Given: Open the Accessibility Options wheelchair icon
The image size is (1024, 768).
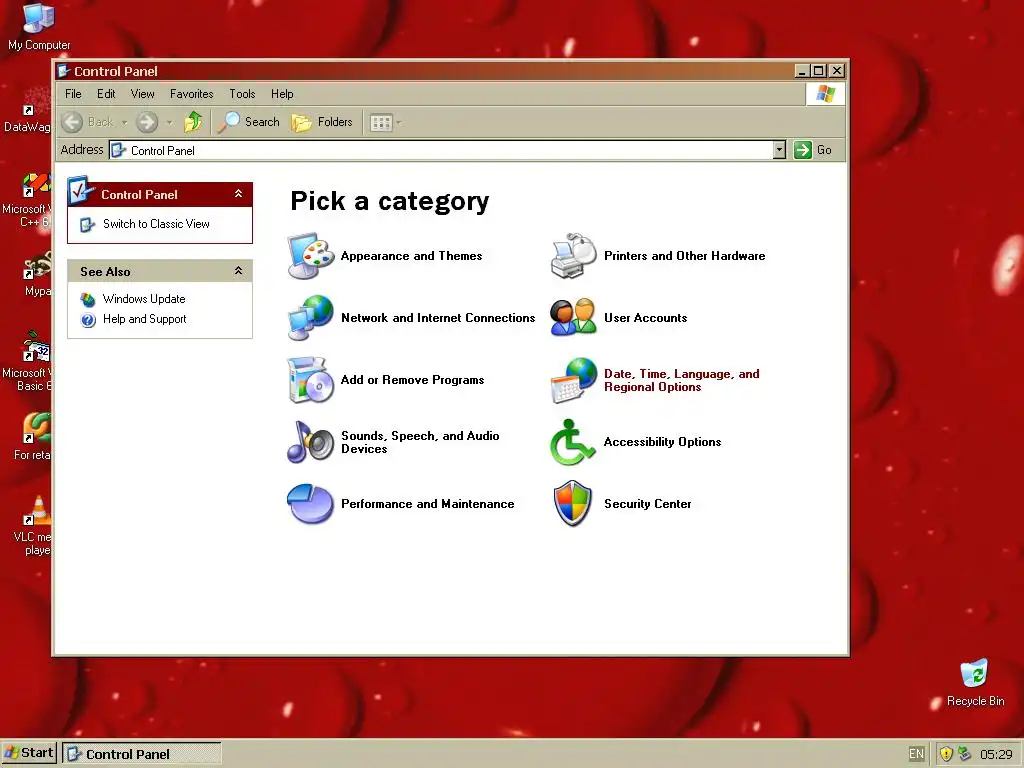Looking at the screenshot, I should pyautogui.click(x=573, y=442).
